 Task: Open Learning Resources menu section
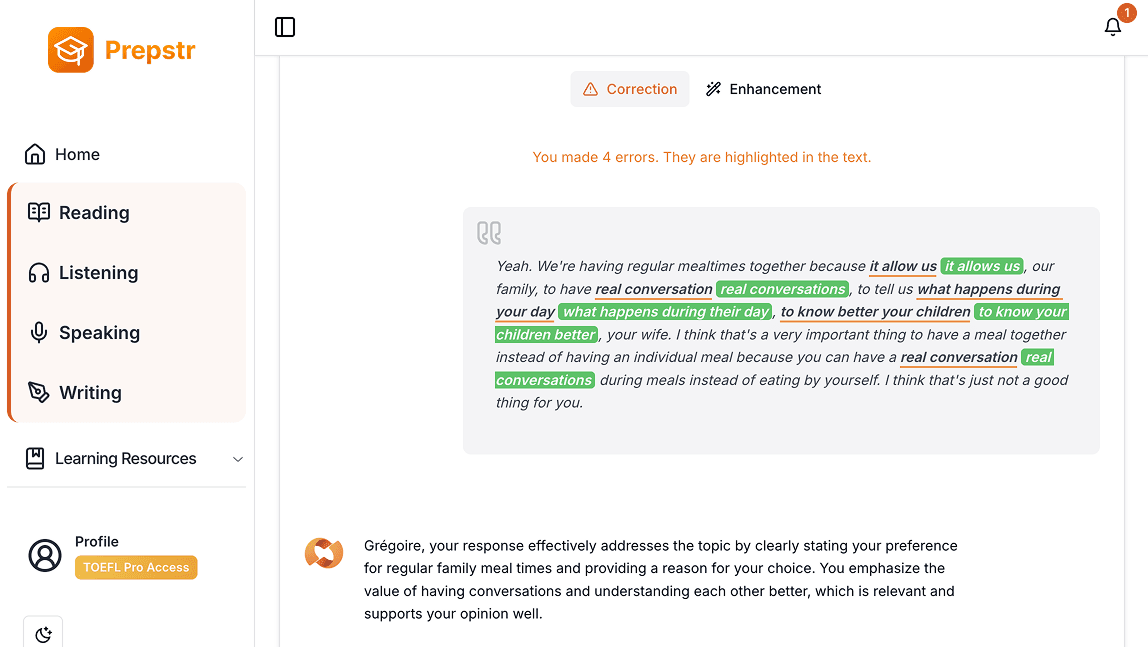125,459
